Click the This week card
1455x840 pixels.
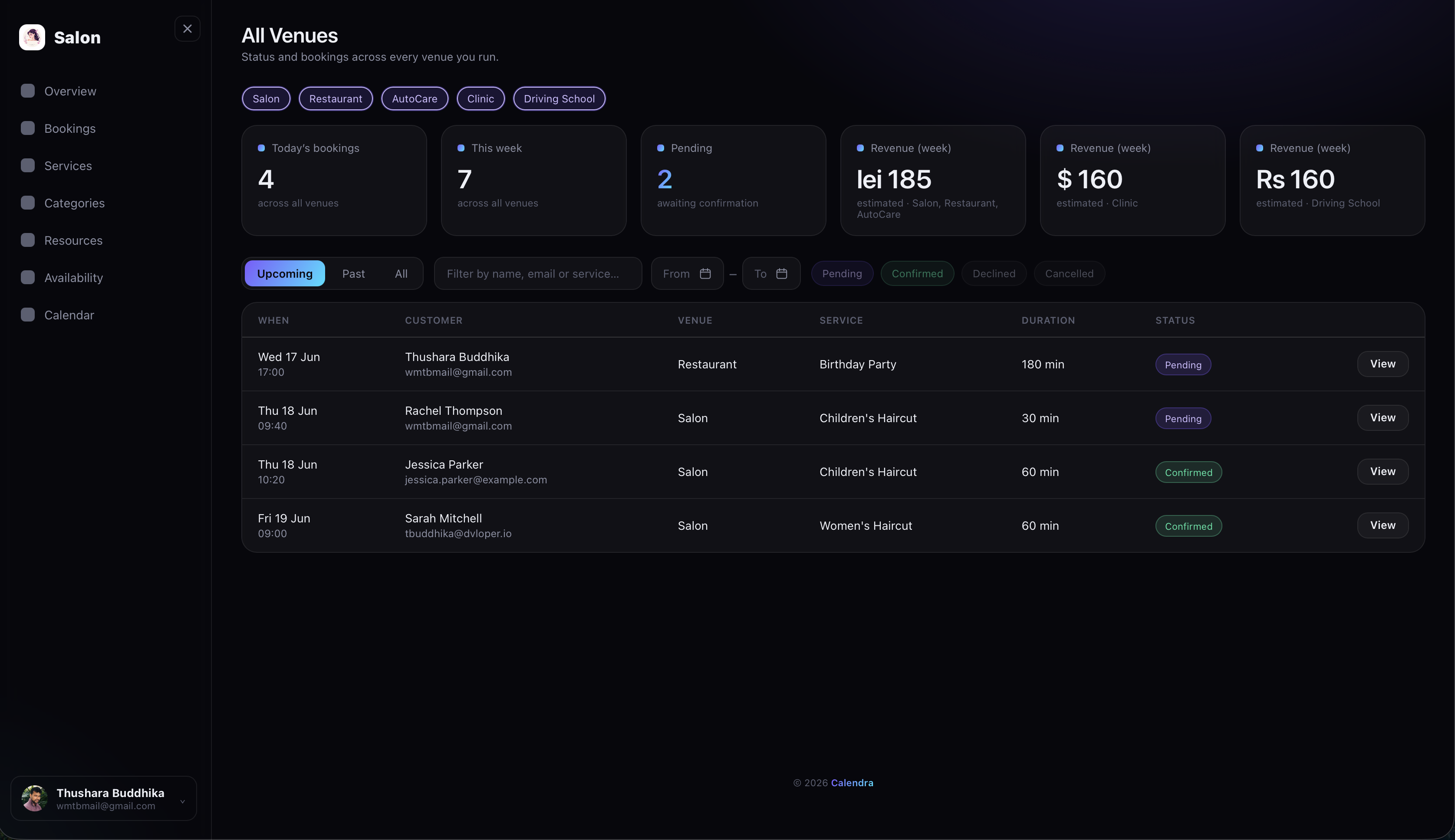[534, 180]
